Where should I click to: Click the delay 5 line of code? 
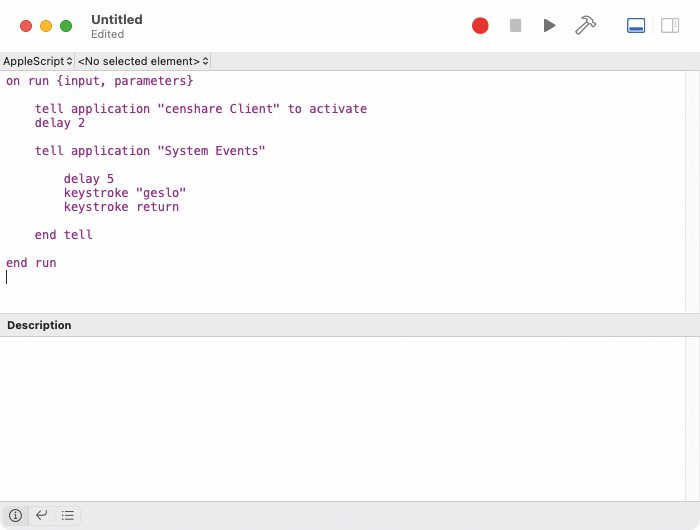(x=88, y=179)
